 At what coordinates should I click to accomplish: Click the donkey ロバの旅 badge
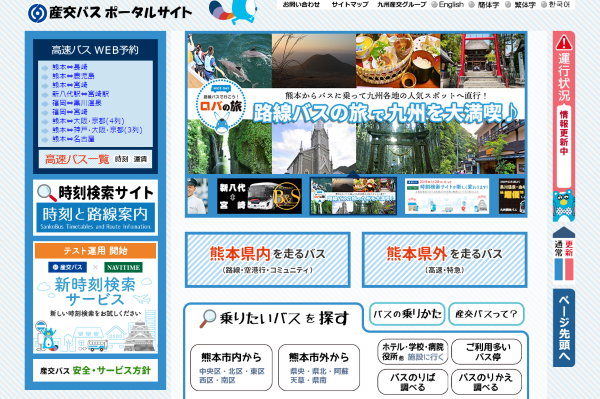(x=220, y=105)
